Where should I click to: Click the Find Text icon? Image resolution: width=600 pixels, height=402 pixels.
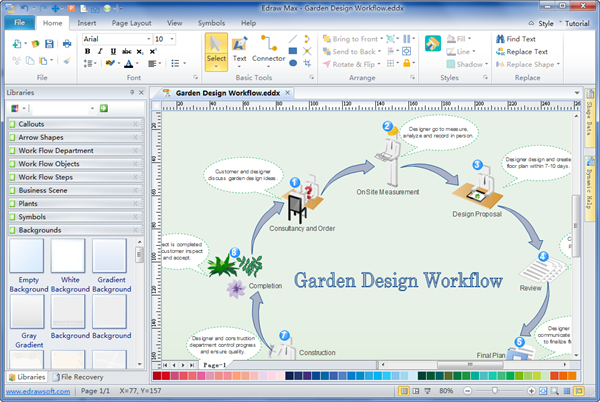pos(498,39)
